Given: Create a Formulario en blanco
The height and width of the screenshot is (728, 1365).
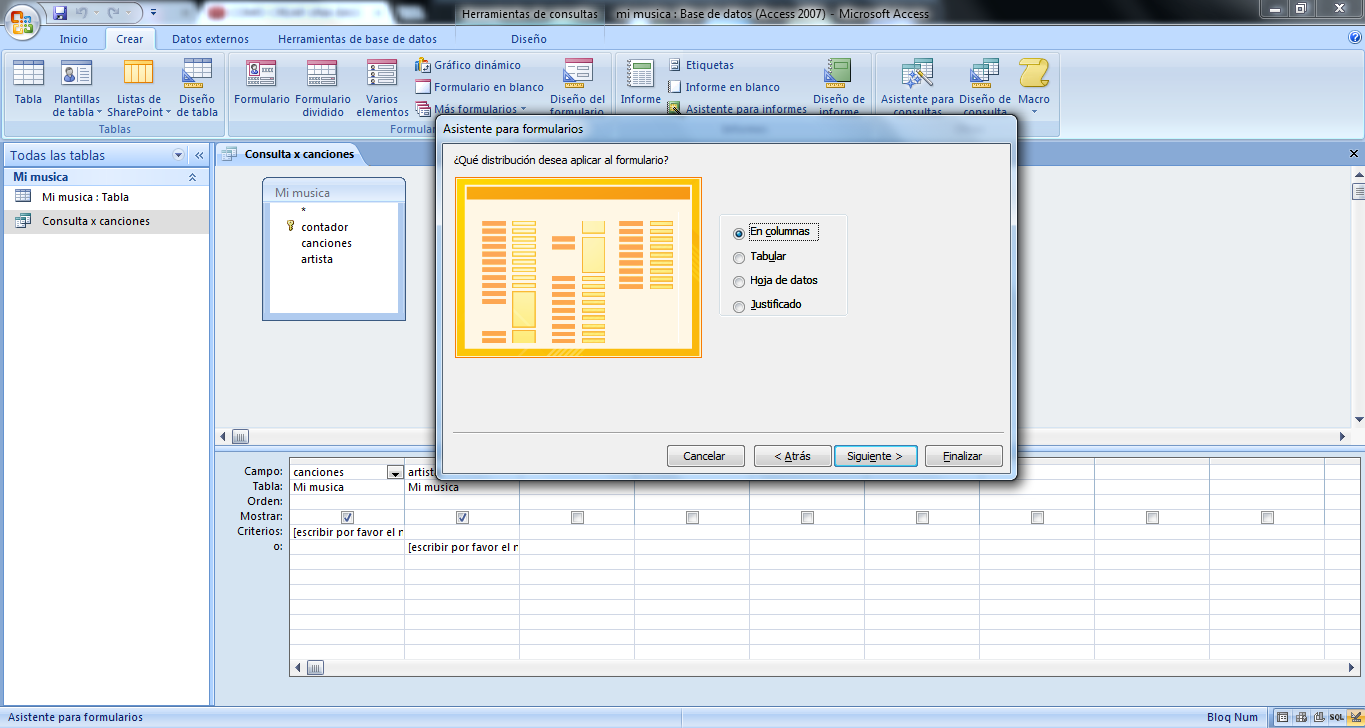Looking at the screenshot, I should pos(479,87).
